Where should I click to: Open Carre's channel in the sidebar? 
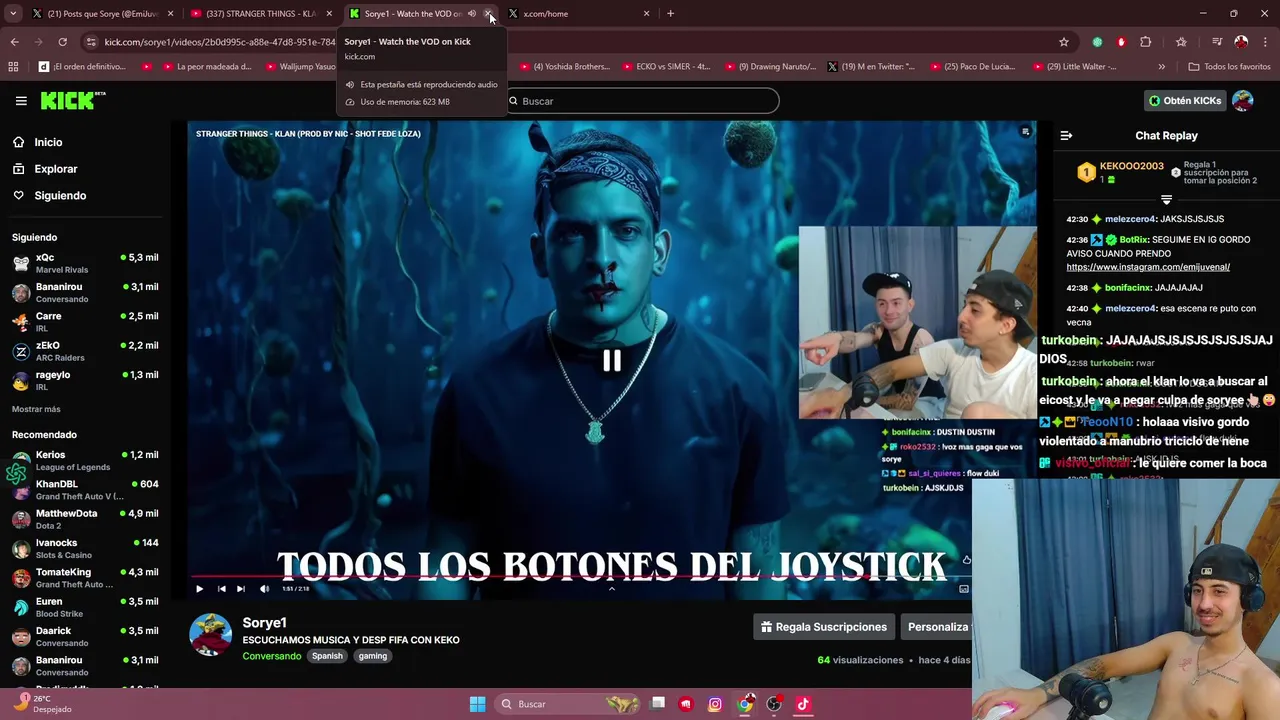(x=85, y=323)
